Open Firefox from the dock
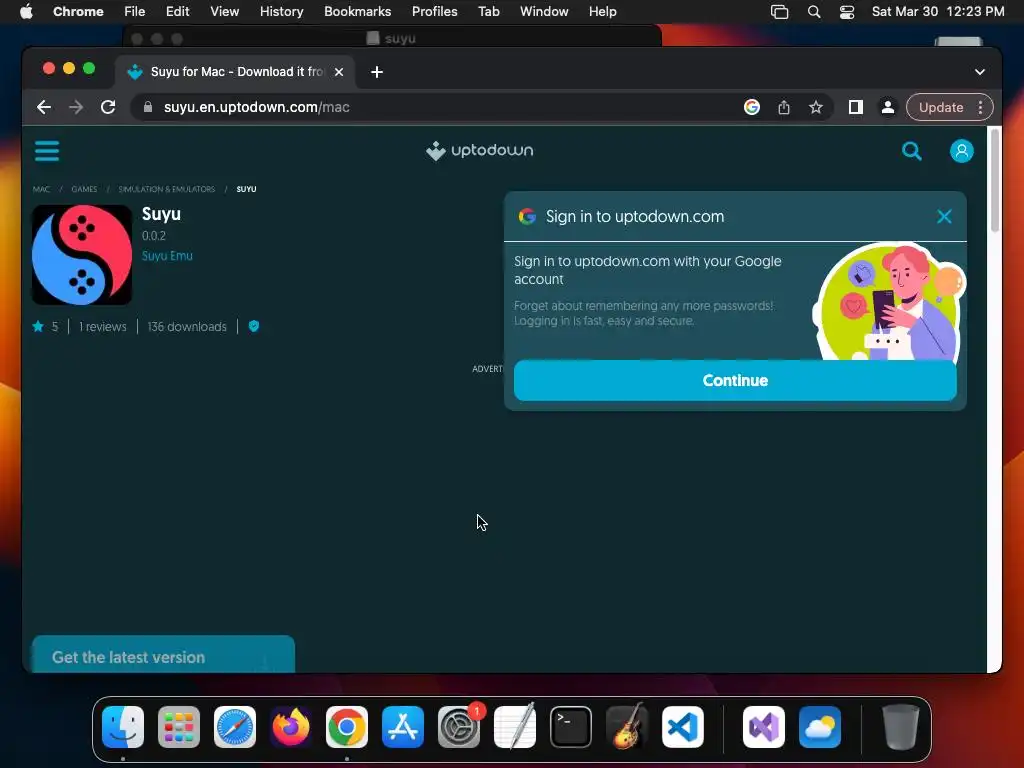The image size is (1024, 768). 291,727
